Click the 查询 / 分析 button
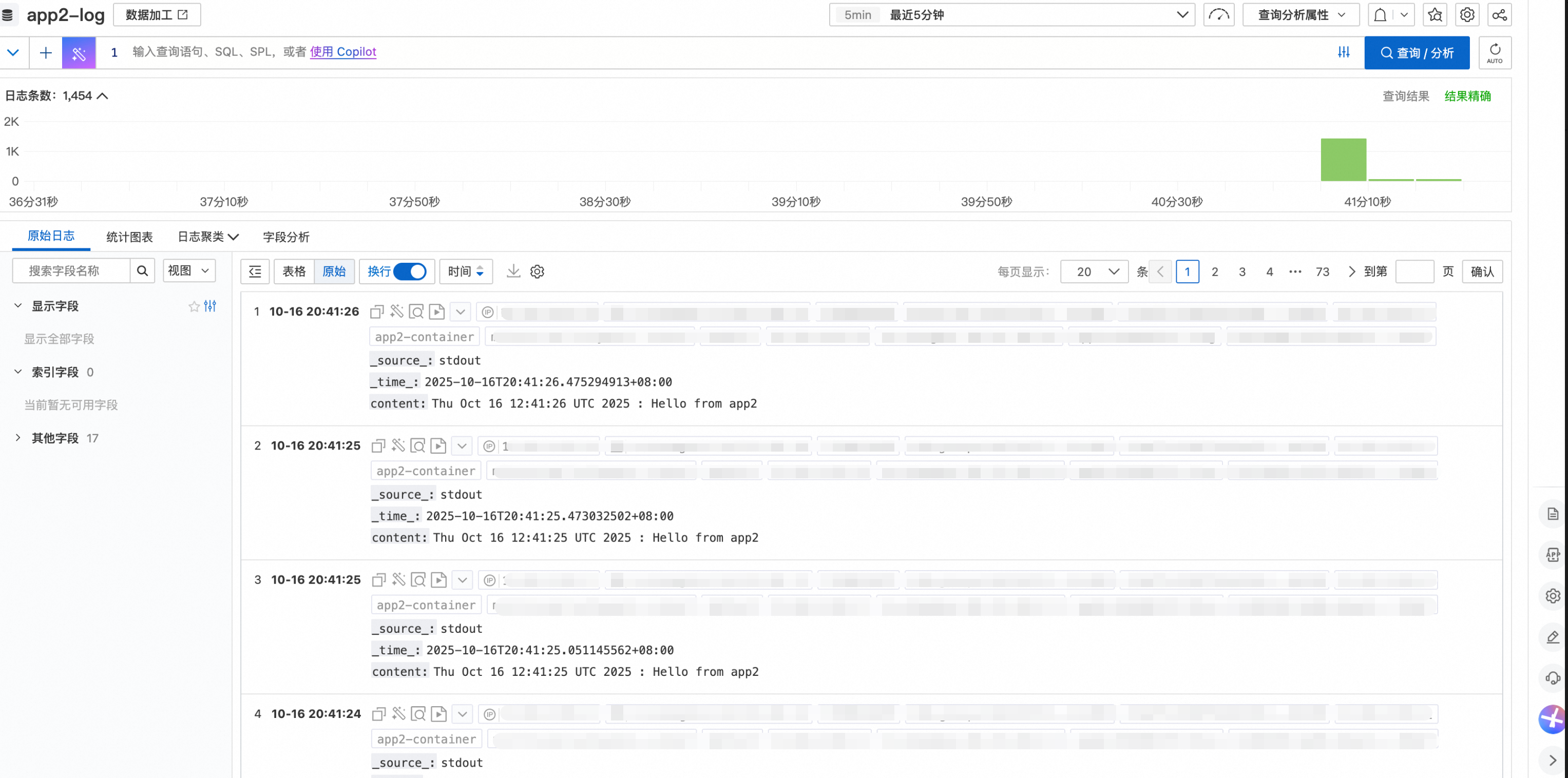The width and height of the screenshot is (1568, 778). coord(1417,52)
